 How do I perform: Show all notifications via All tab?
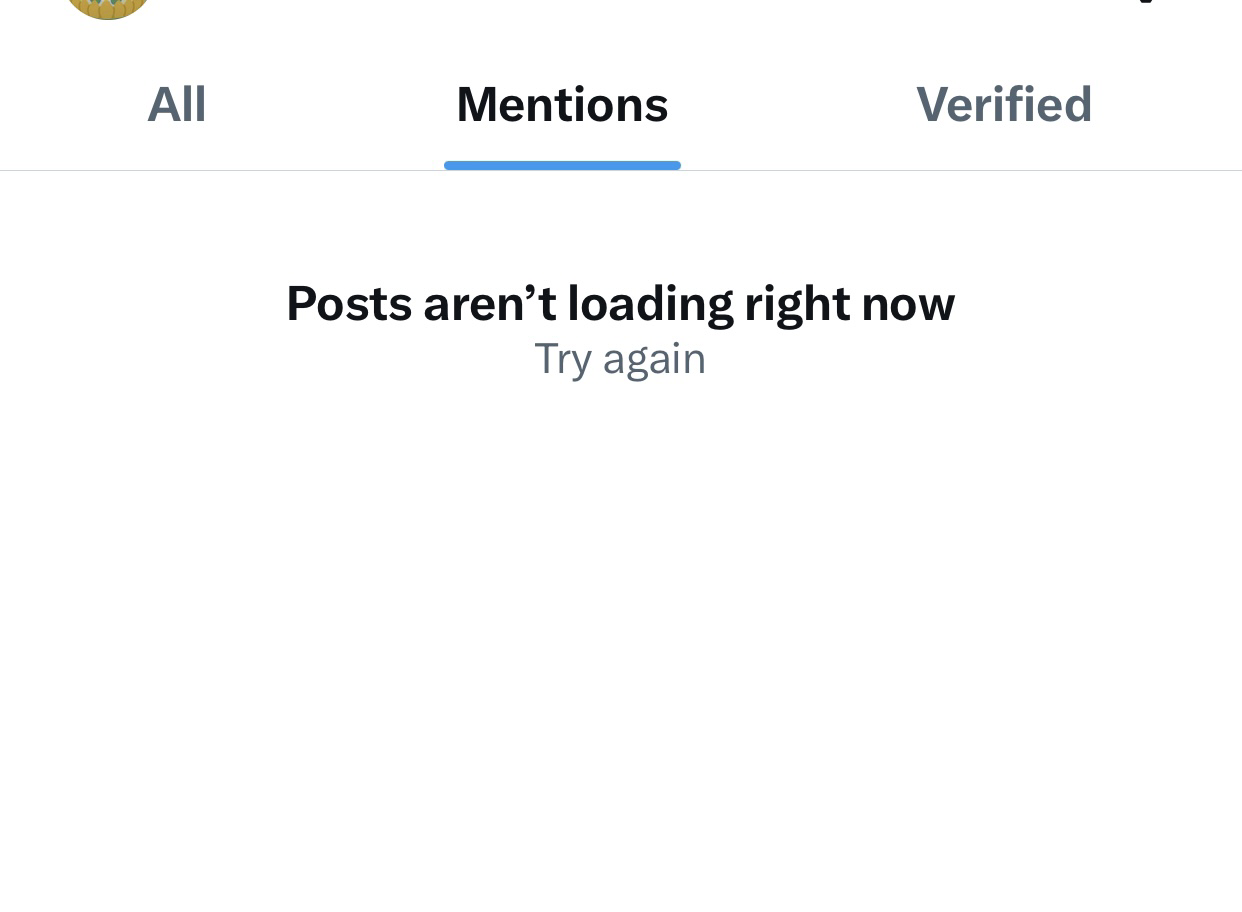click(x=177, y=105)
